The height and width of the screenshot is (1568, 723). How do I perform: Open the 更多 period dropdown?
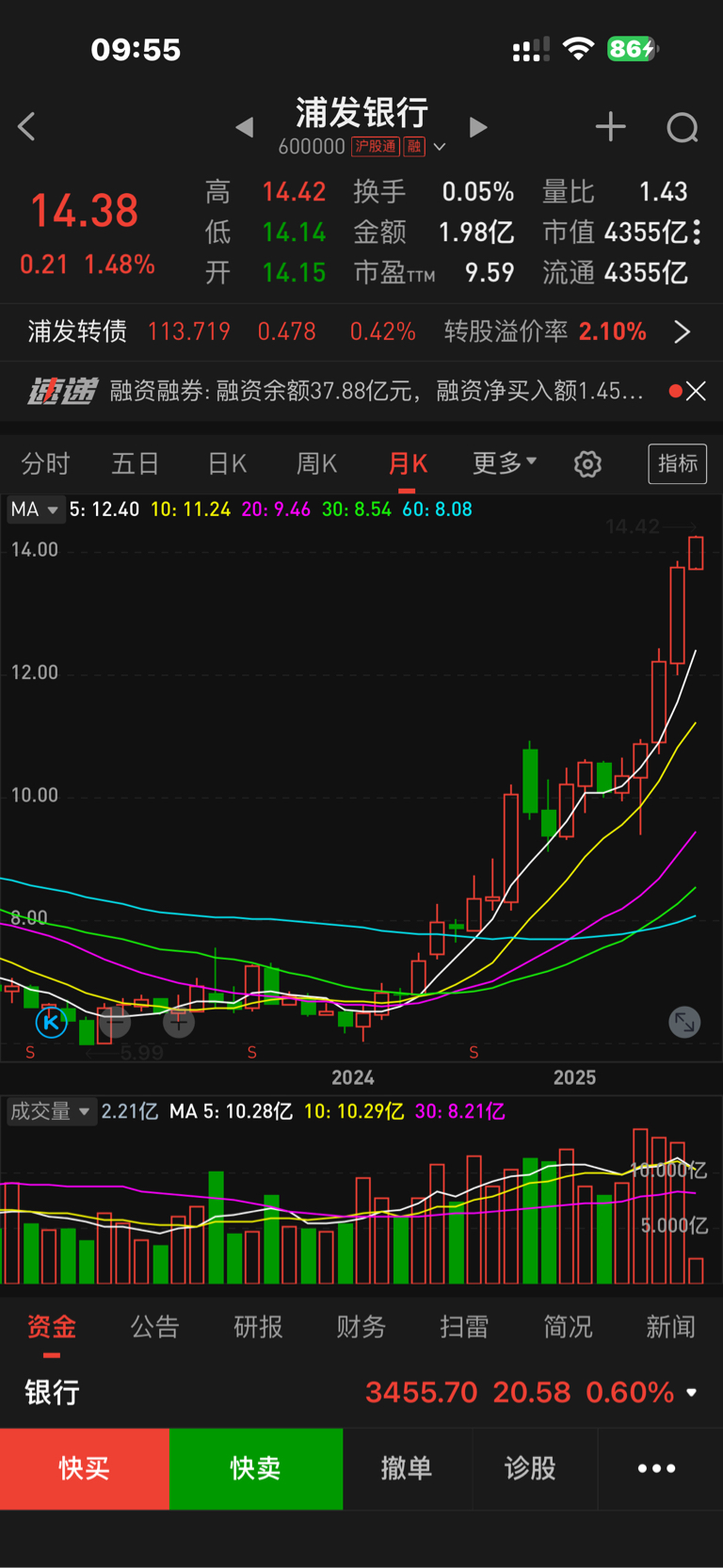(x=504, y=463)
